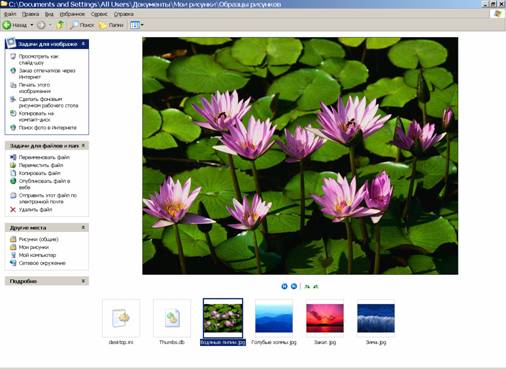Select the desktop.ini file thumbnail

[121, 318]
